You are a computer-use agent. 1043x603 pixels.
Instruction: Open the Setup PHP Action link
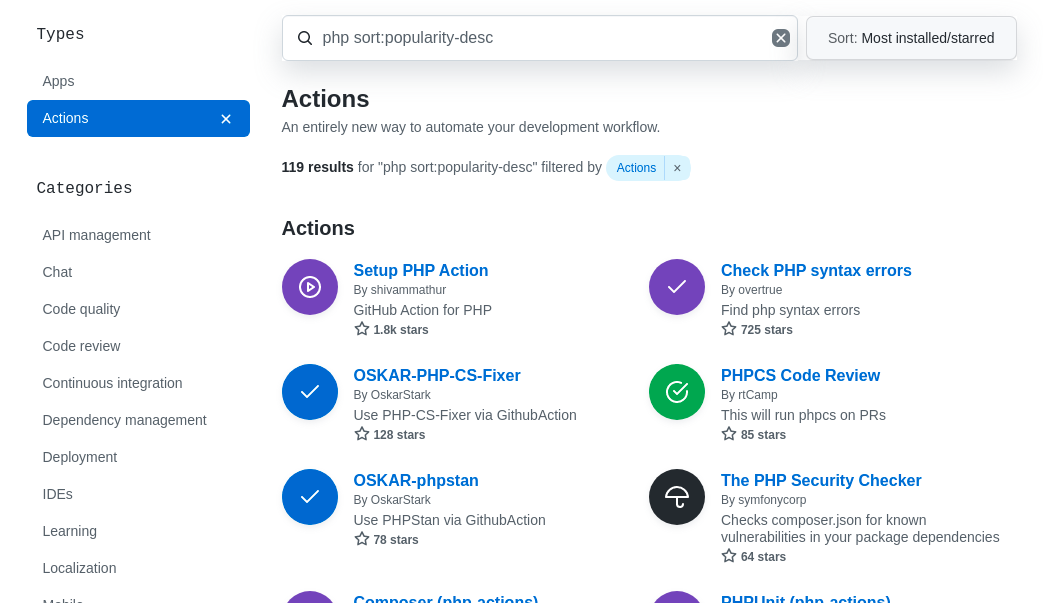pos(420,270)
